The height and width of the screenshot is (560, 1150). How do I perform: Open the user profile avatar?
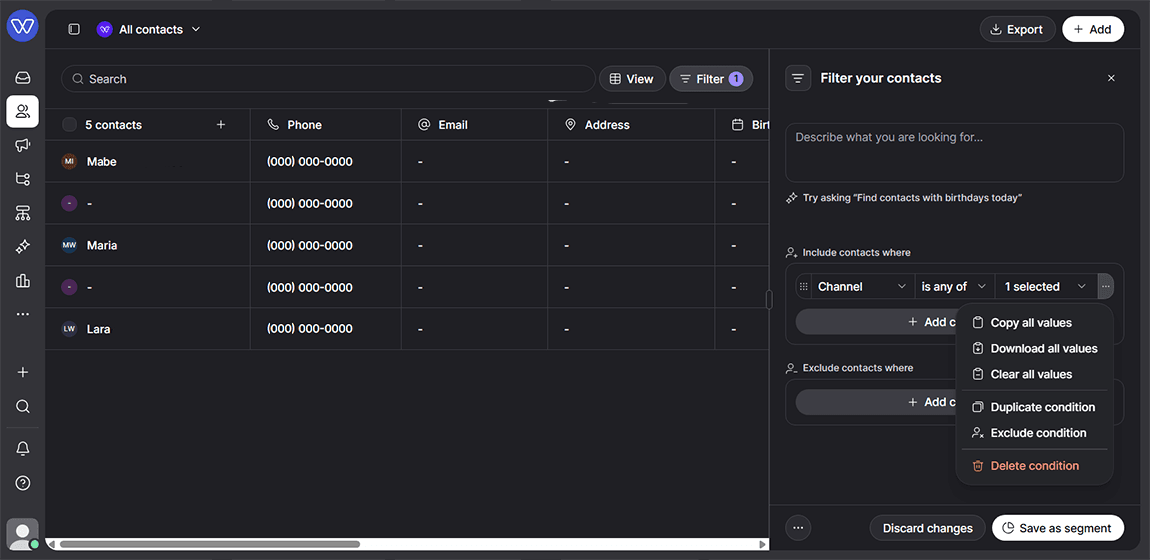tap(23, 534)
